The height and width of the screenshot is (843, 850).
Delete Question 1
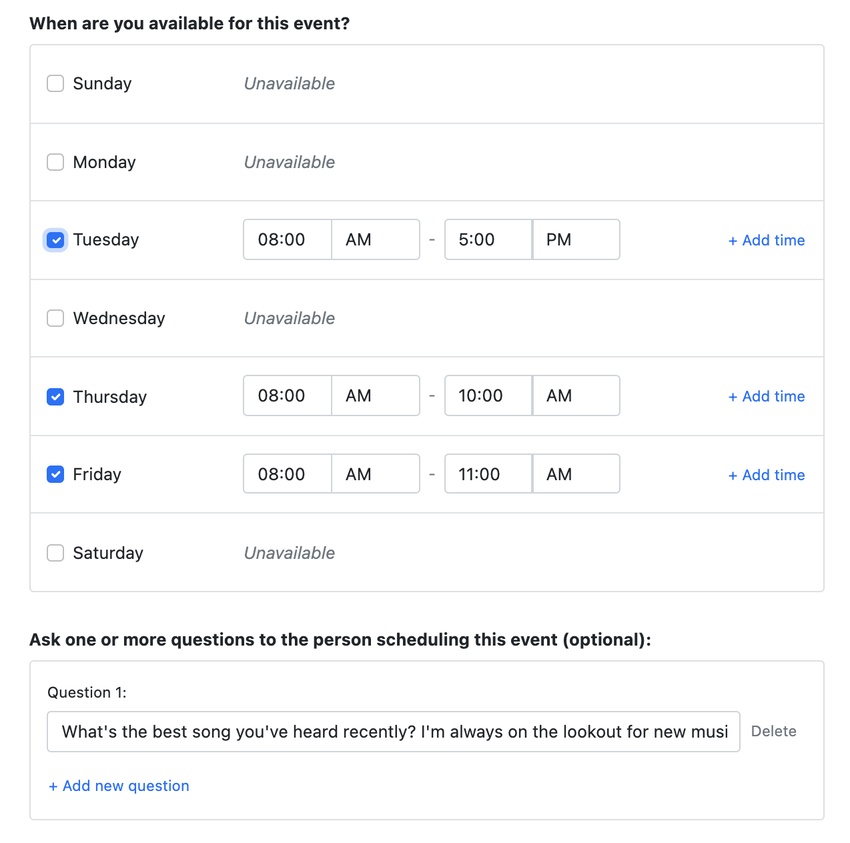coord(774,731)
